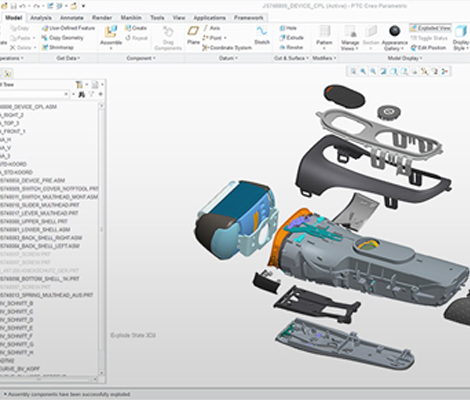470x400 pixels.
Task: Click the Repeat component command
Action: point(136,38)
